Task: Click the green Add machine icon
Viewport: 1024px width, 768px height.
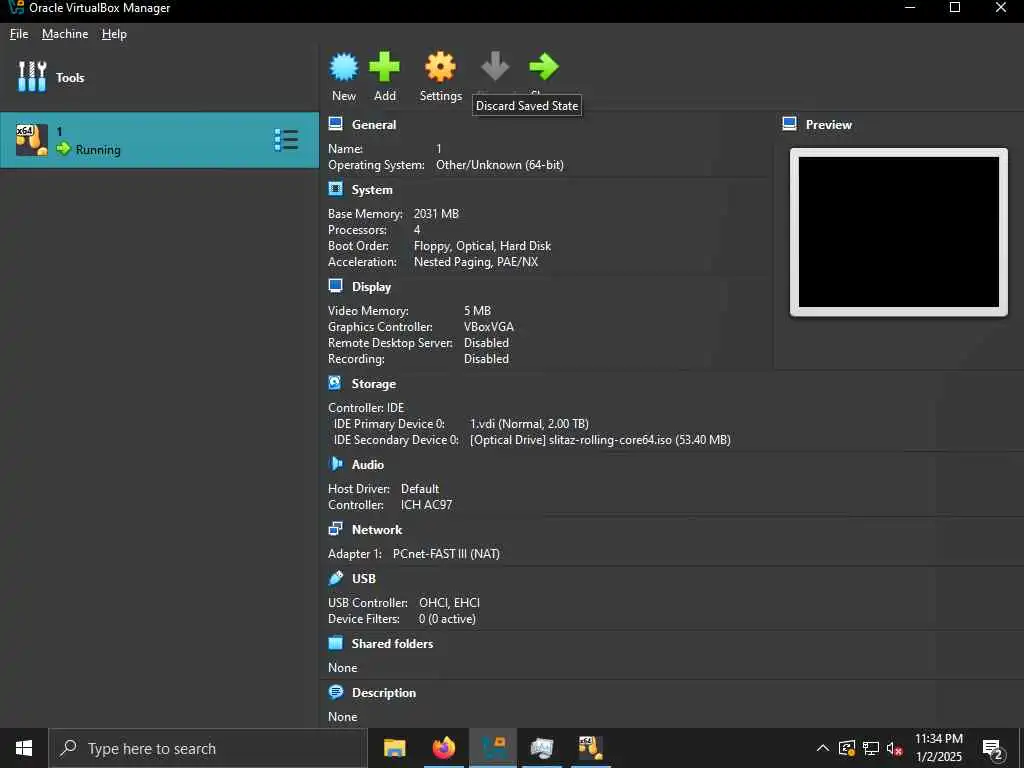Action: pyautogui.click(x=385, y=67)
